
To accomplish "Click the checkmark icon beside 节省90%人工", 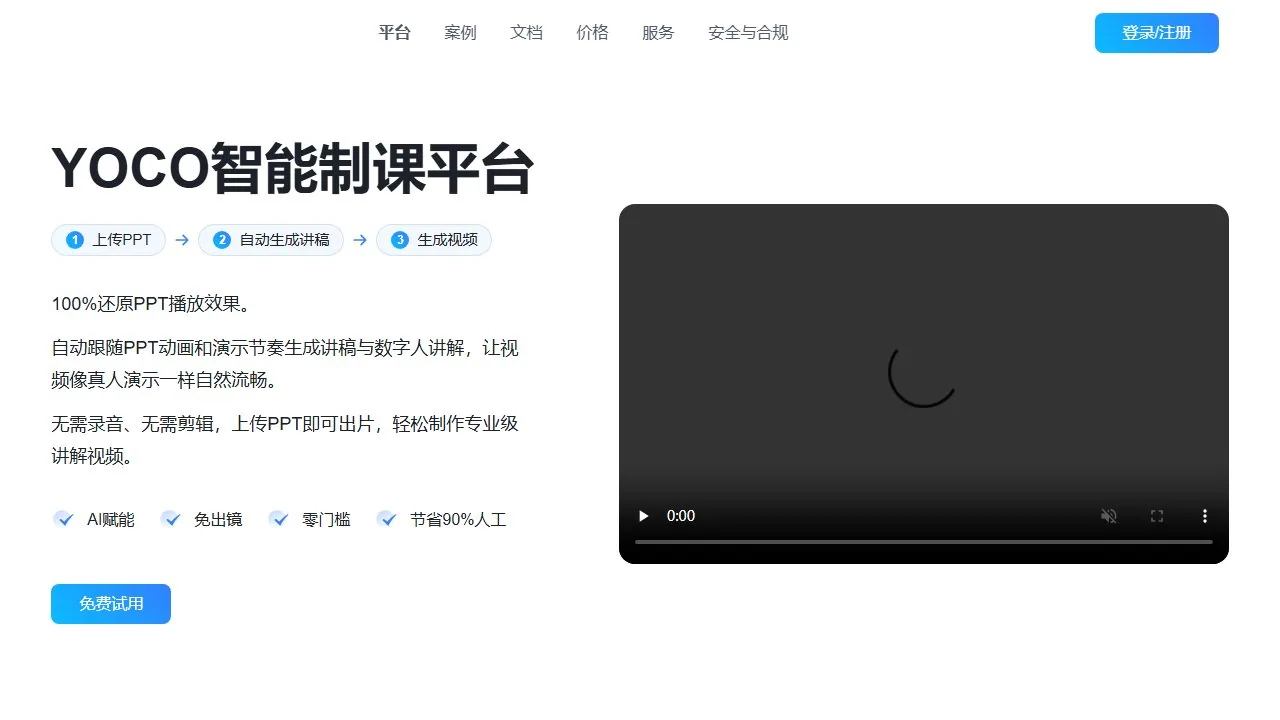I will click(387, 519).
